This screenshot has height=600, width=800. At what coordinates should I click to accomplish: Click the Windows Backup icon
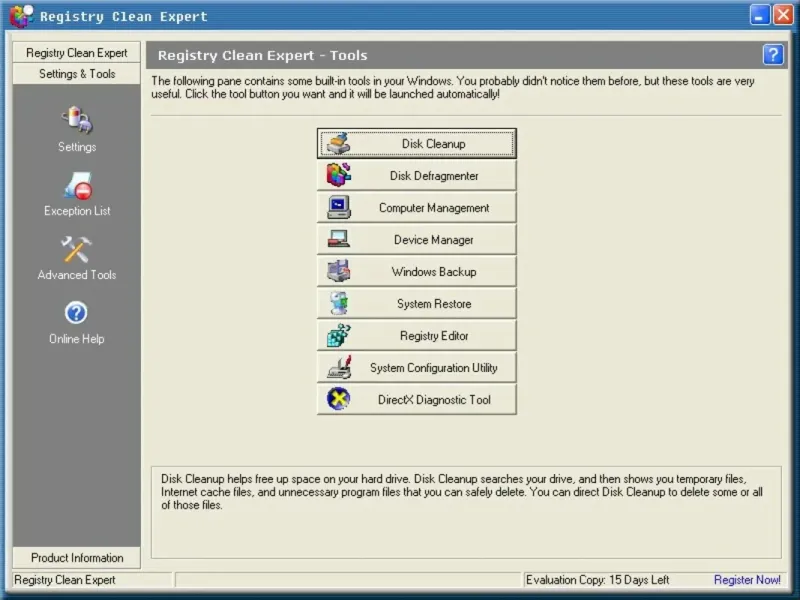coord(339,271)
